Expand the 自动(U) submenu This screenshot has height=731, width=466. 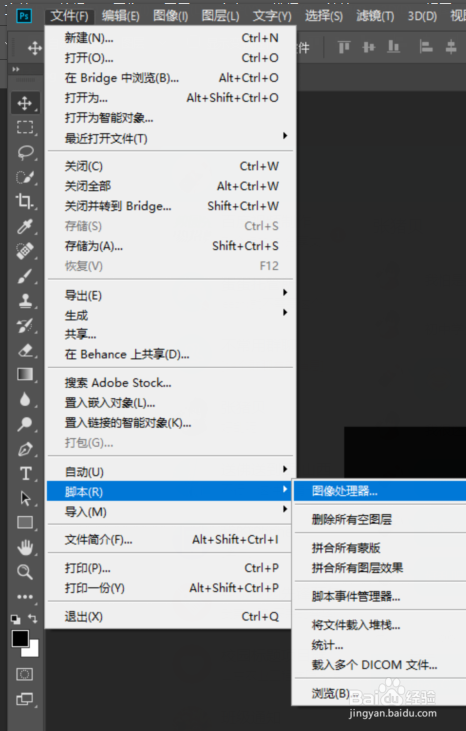point(170,472)
